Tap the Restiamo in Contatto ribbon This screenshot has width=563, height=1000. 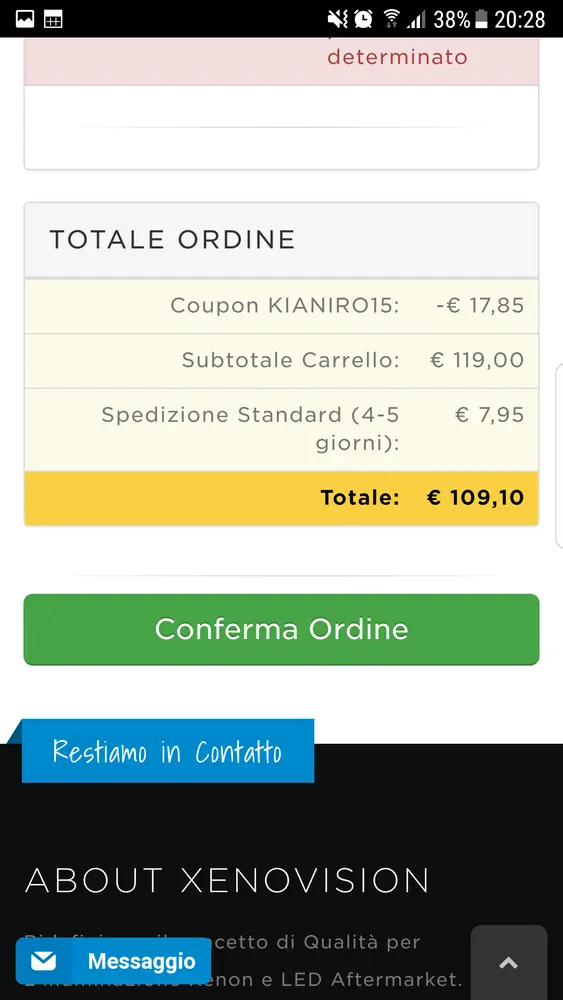168,751
